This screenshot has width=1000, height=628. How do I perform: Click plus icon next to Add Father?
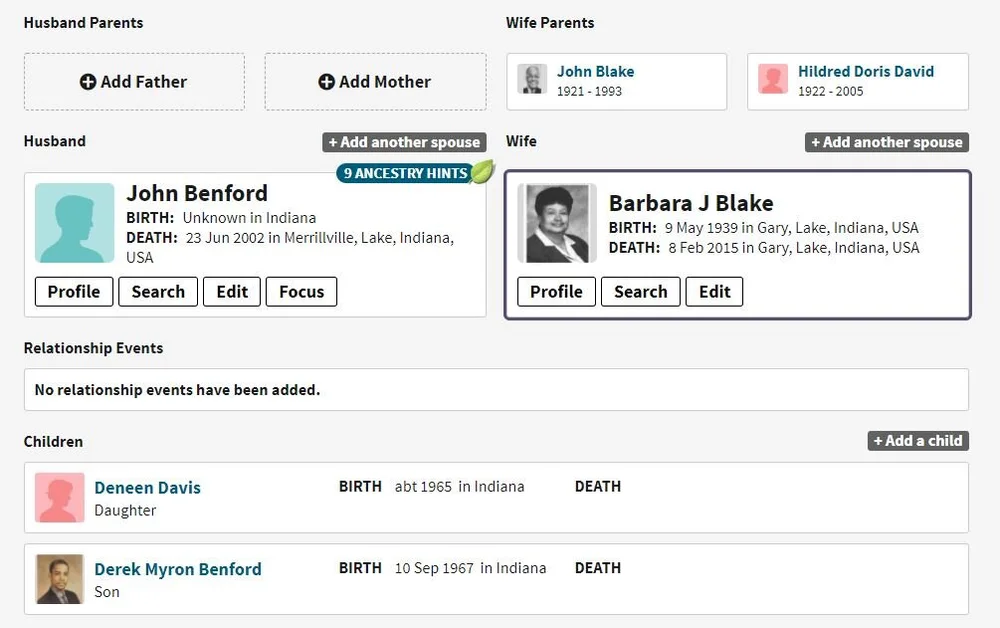pos(88,82)
